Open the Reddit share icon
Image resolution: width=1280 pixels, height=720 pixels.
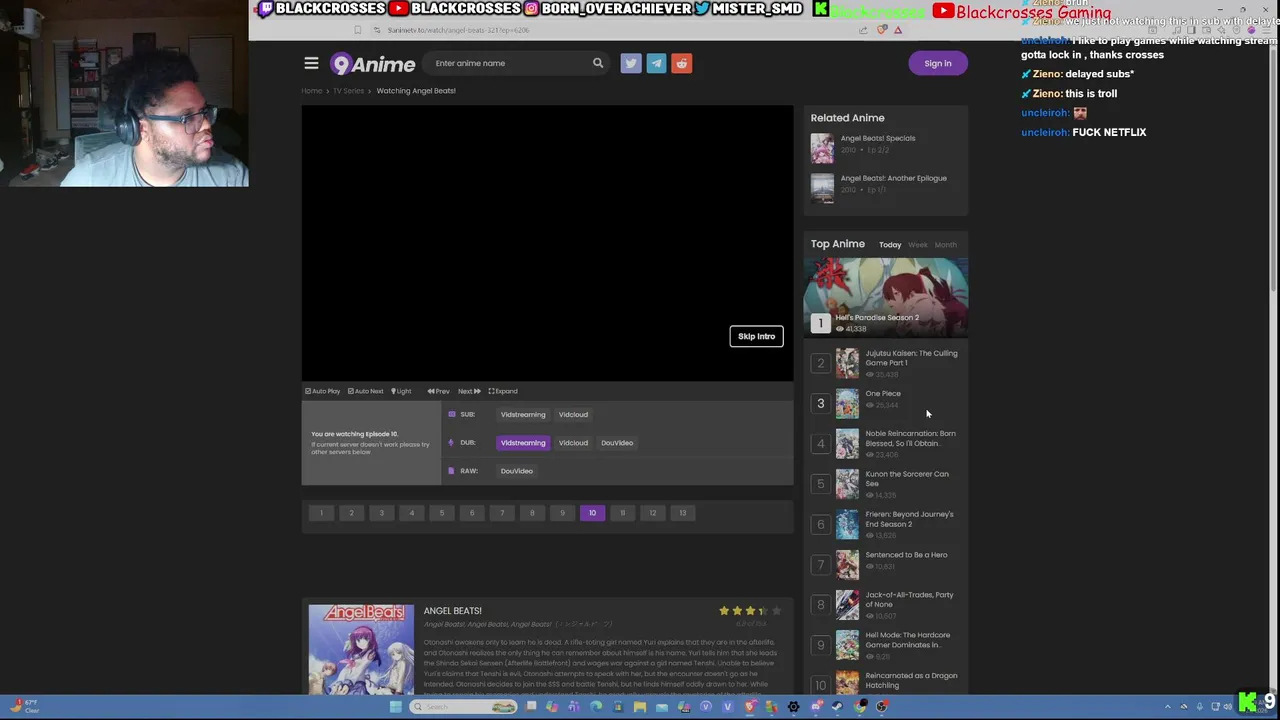point(681,63)
